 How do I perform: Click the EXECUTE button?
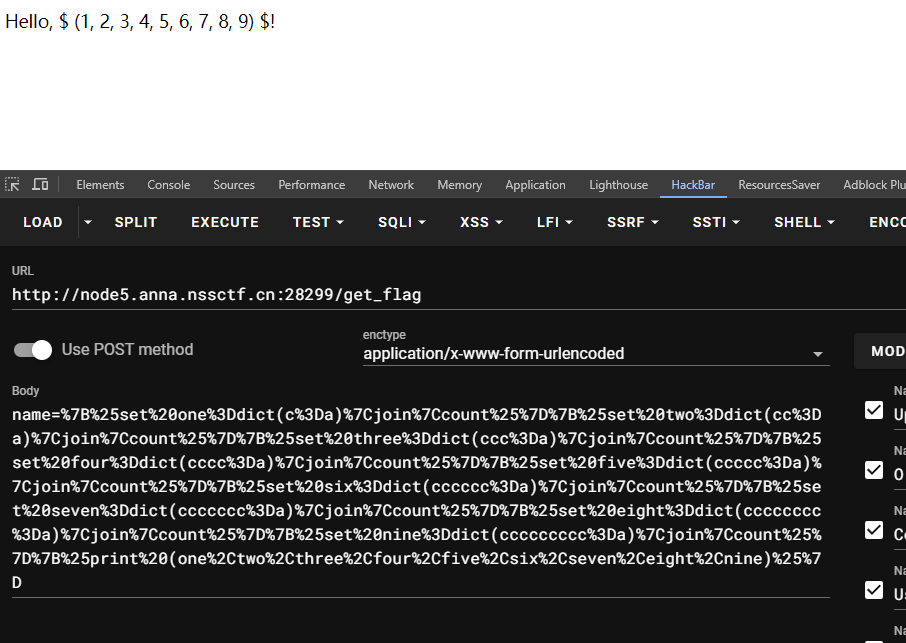pyautogui.click(x=225, y=222)
